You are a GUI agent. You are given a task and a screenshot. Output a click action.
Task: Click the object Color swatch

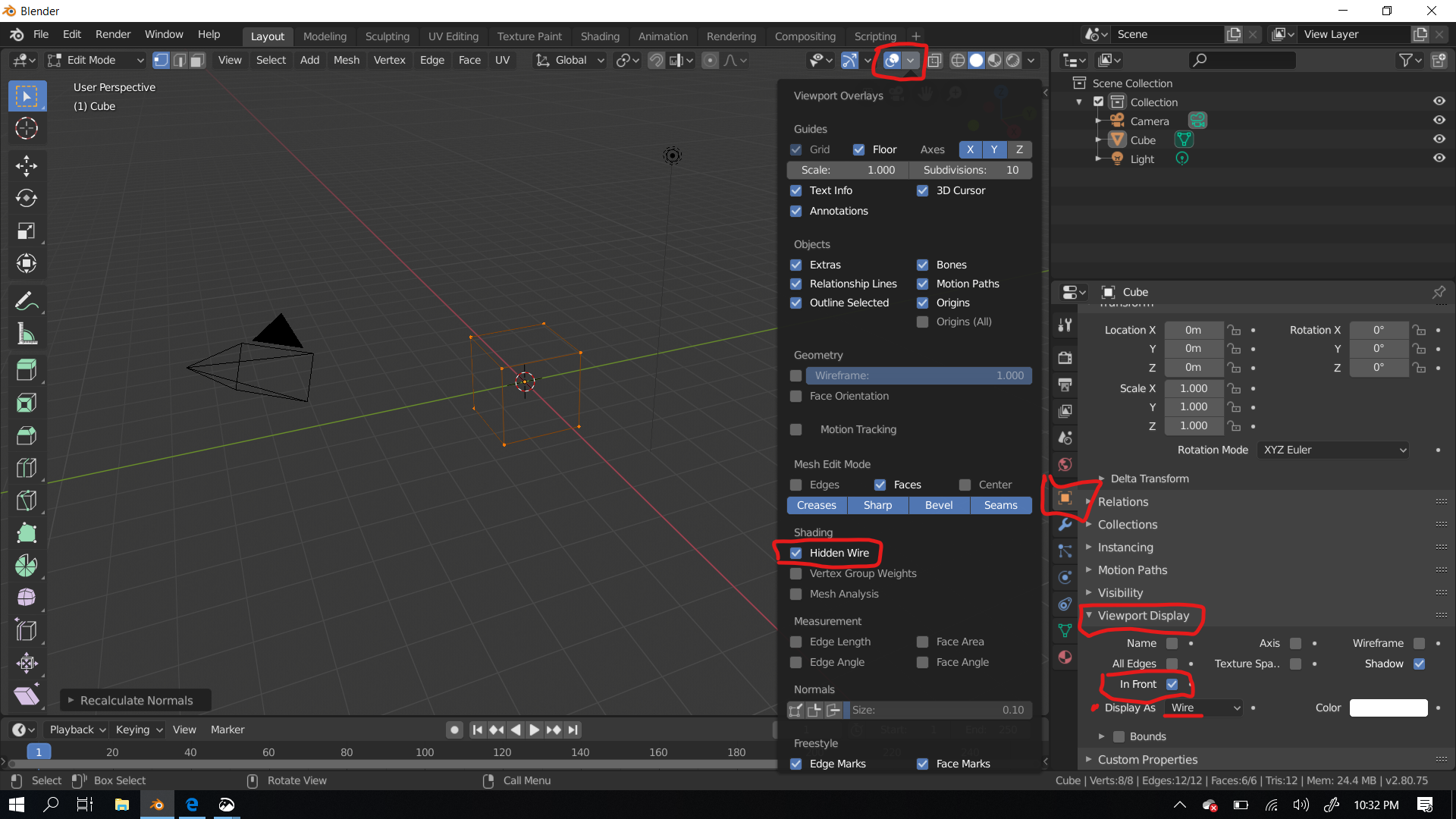pyautogui.click(x=1388, y=708)
